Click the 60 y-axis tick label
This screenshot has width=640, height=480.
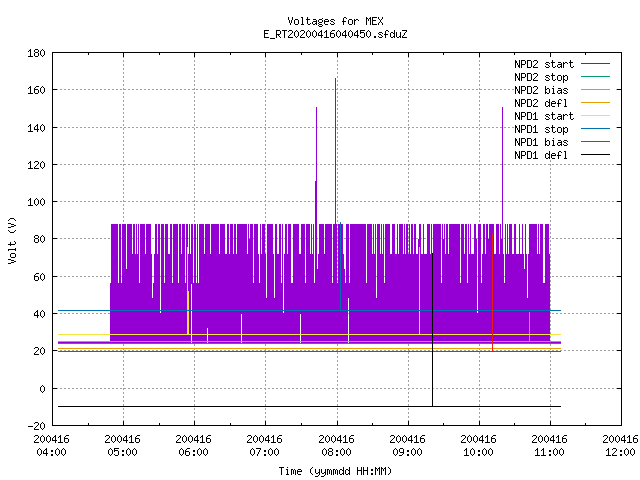pyautogui.click(x=39, y=277)
